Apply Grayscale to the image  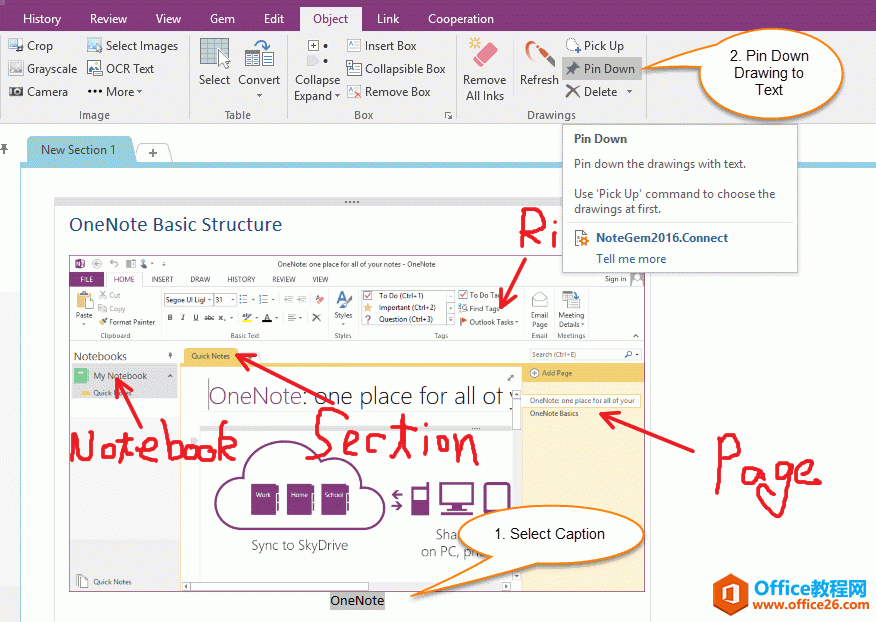click(43, 69)
